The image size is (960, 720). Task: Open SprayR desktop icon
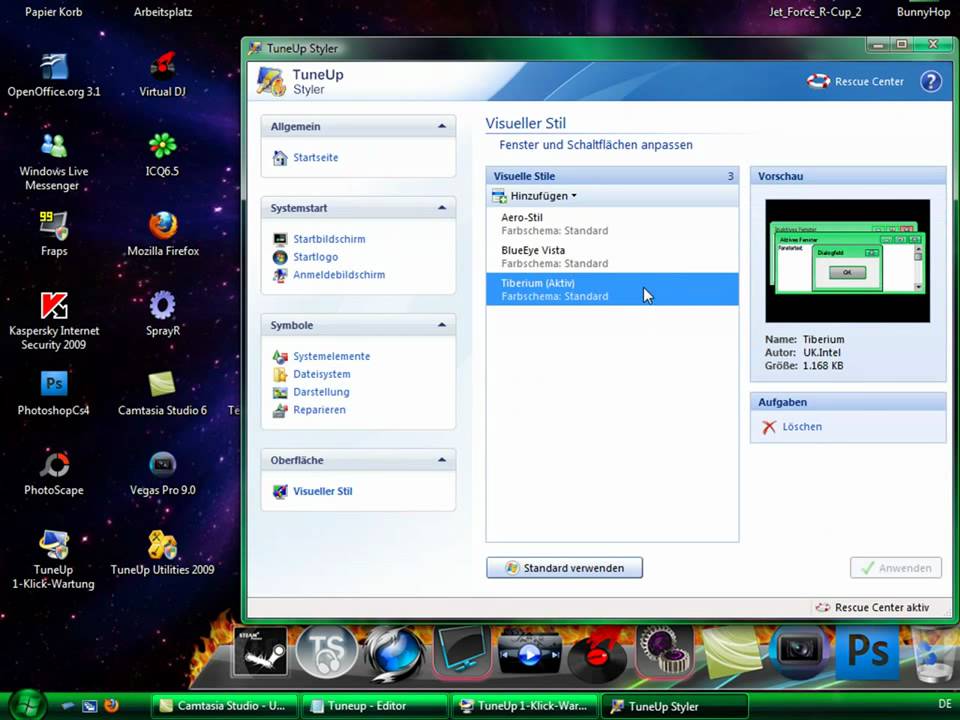click(x=163, y=313)
